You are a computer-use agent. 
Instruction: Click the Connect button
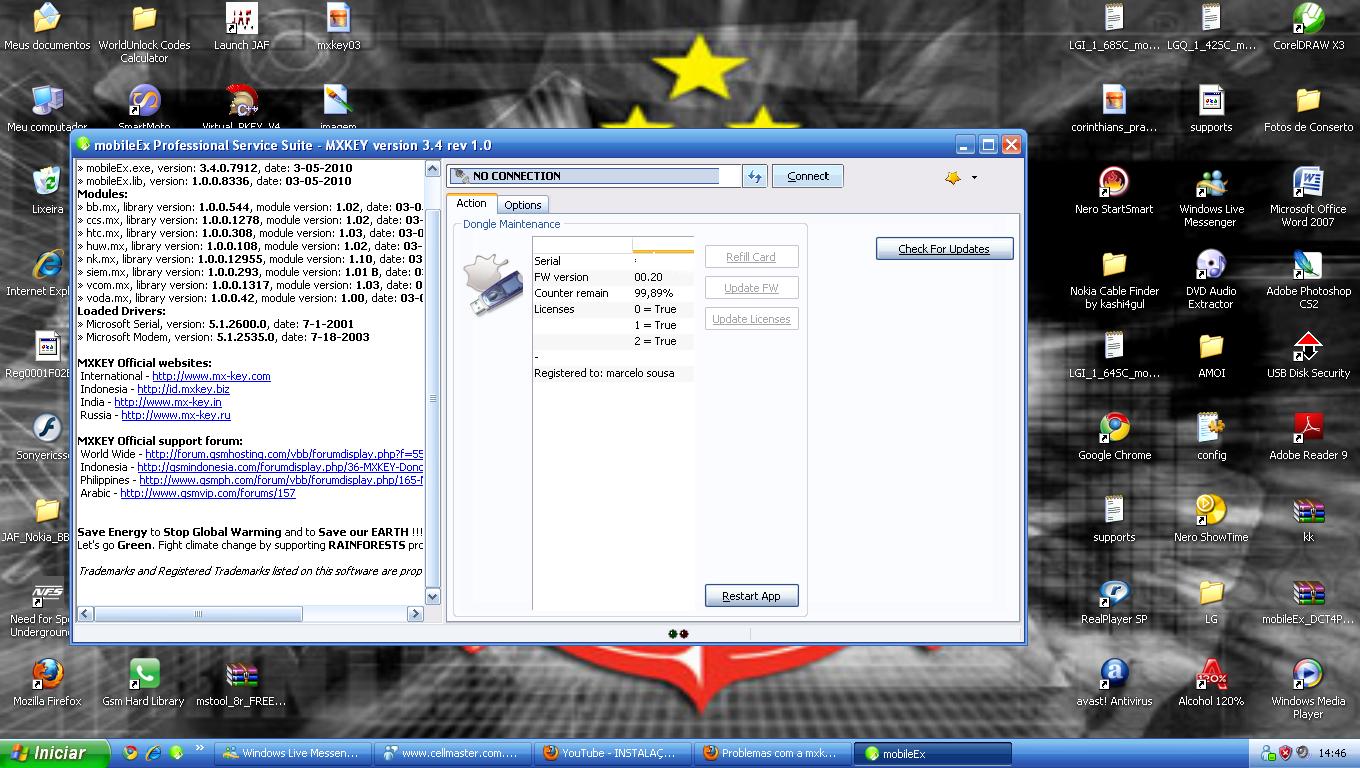pos(807,176)
